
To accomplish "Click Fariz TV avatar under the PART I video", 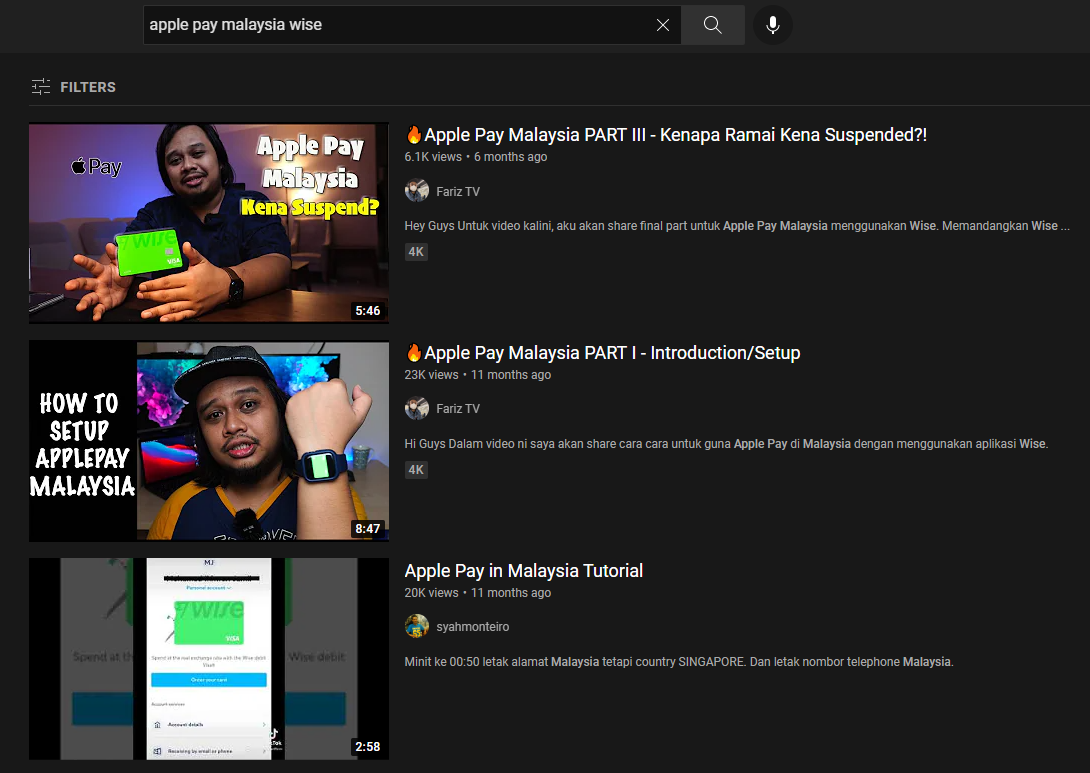I will coord(416,408).
